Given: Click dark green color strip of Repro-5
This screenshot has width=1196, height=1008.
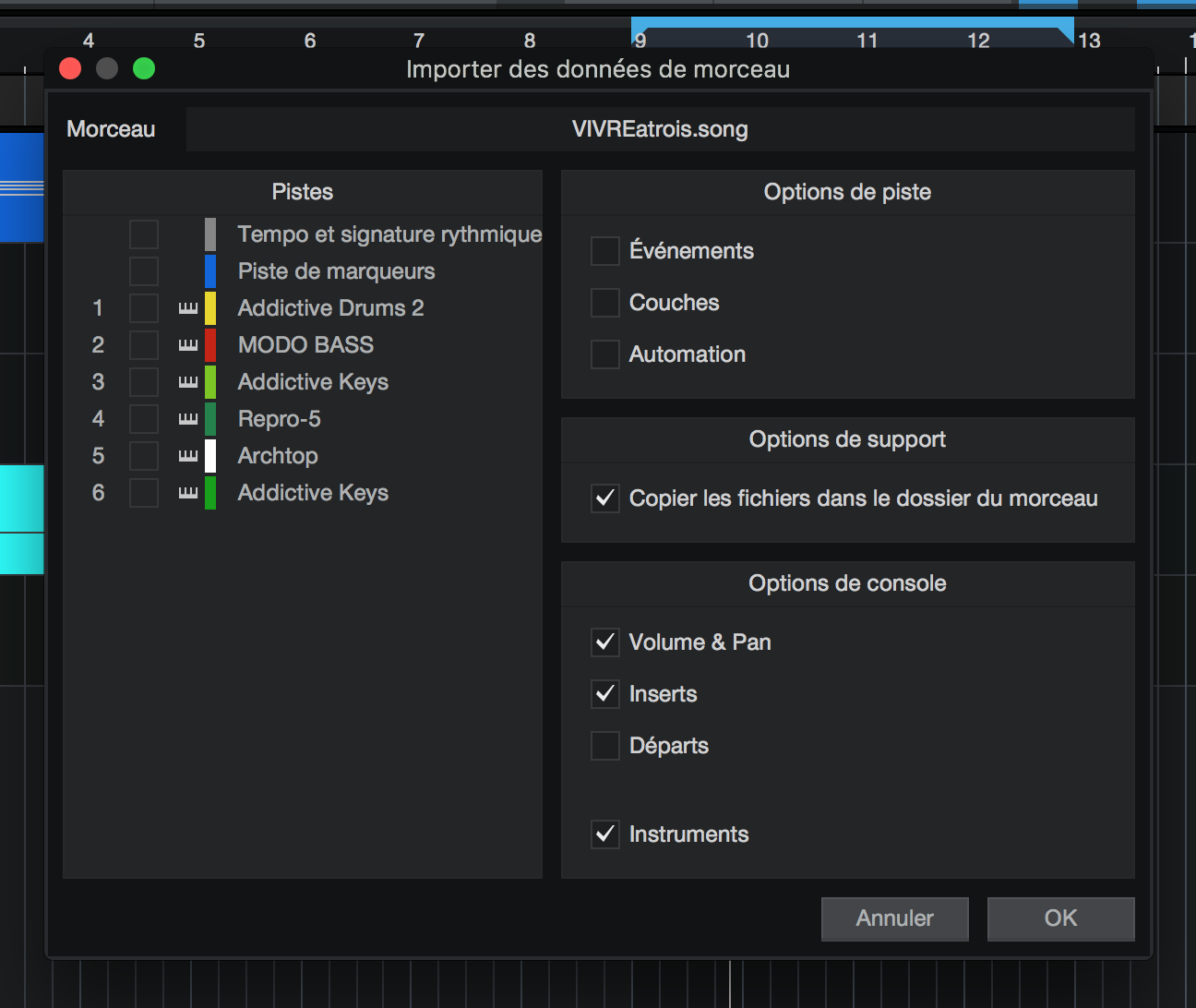Looking at the screenshot, I should pos(210,419).
